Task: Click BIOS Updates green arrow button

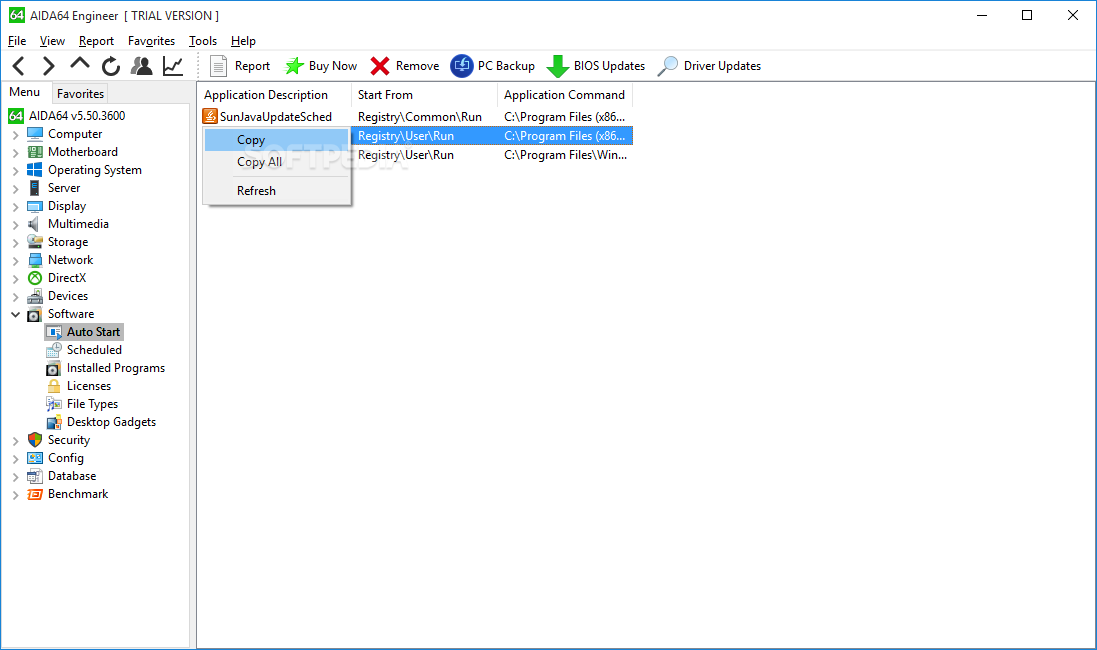Action: click(595, 66)
